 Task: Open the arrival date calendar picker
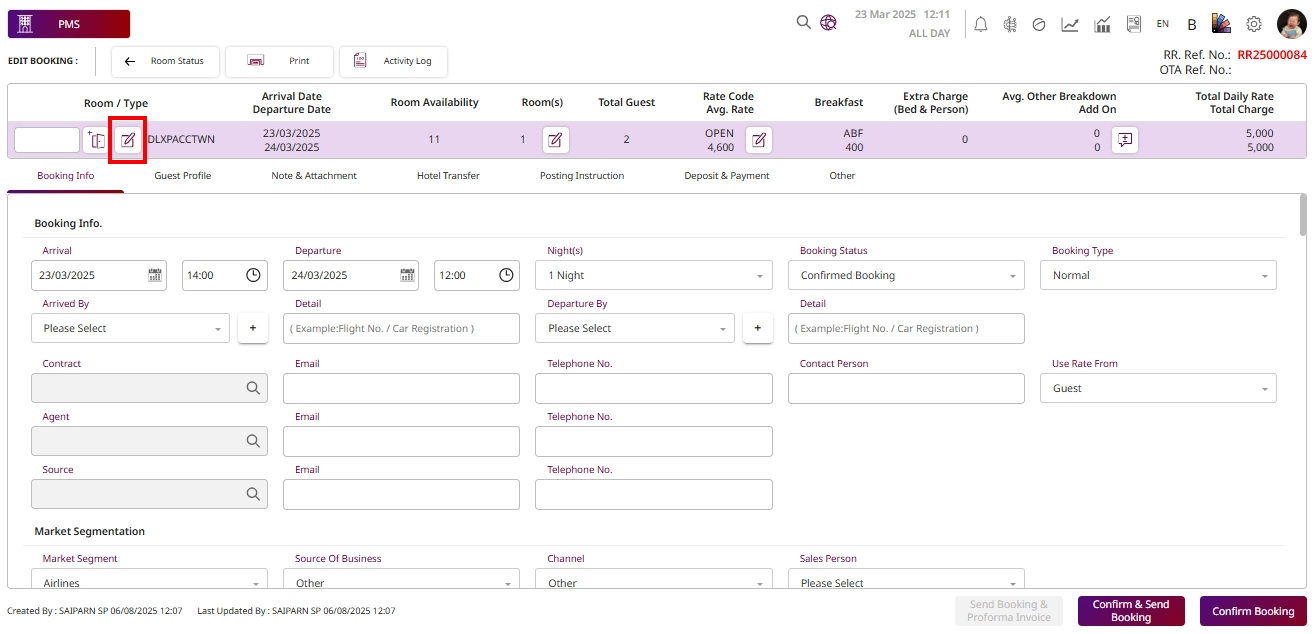(x=155, y=275)
